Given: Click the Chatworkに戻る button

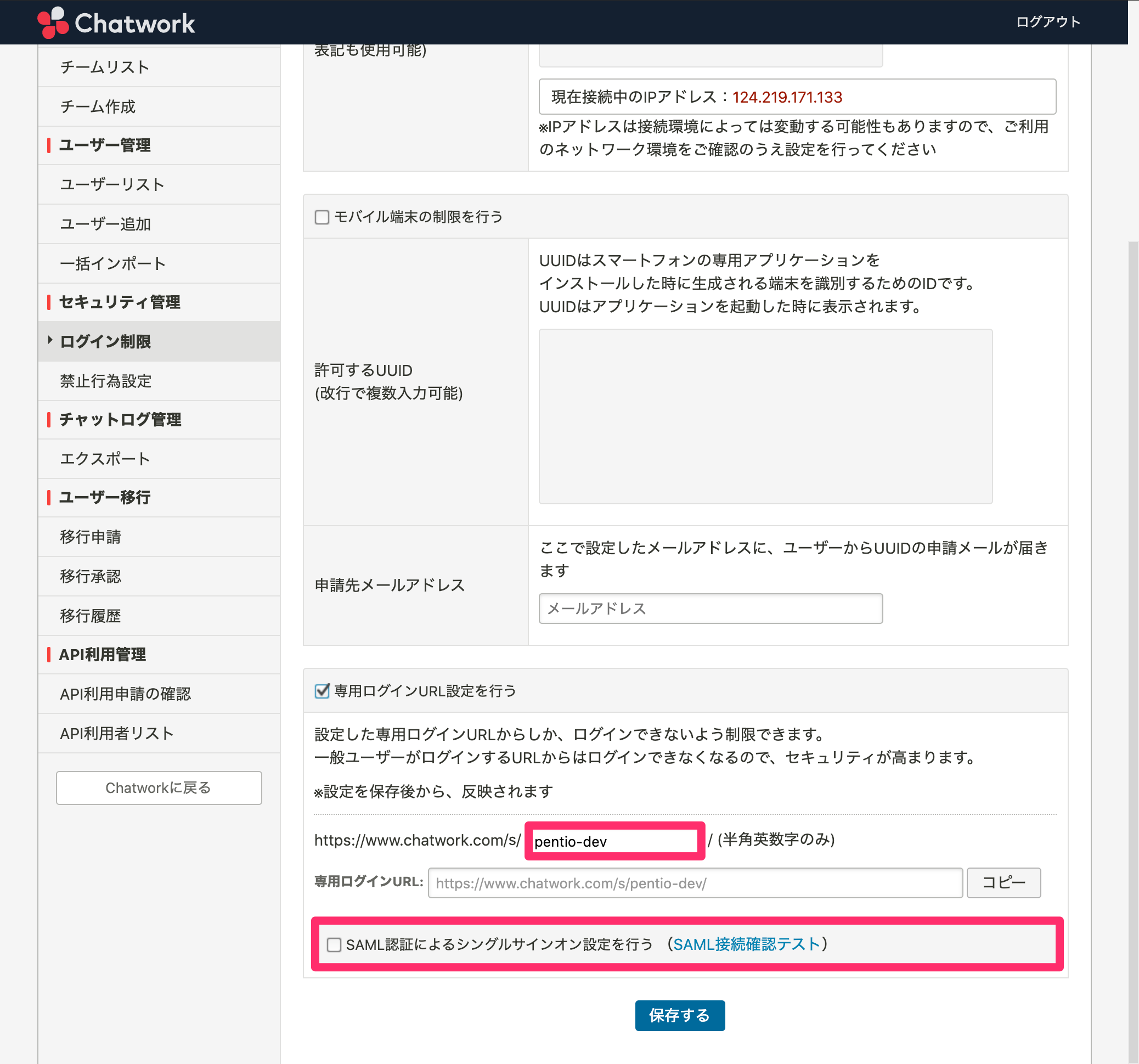Looking at the screenshot, I should click(159, 788).
